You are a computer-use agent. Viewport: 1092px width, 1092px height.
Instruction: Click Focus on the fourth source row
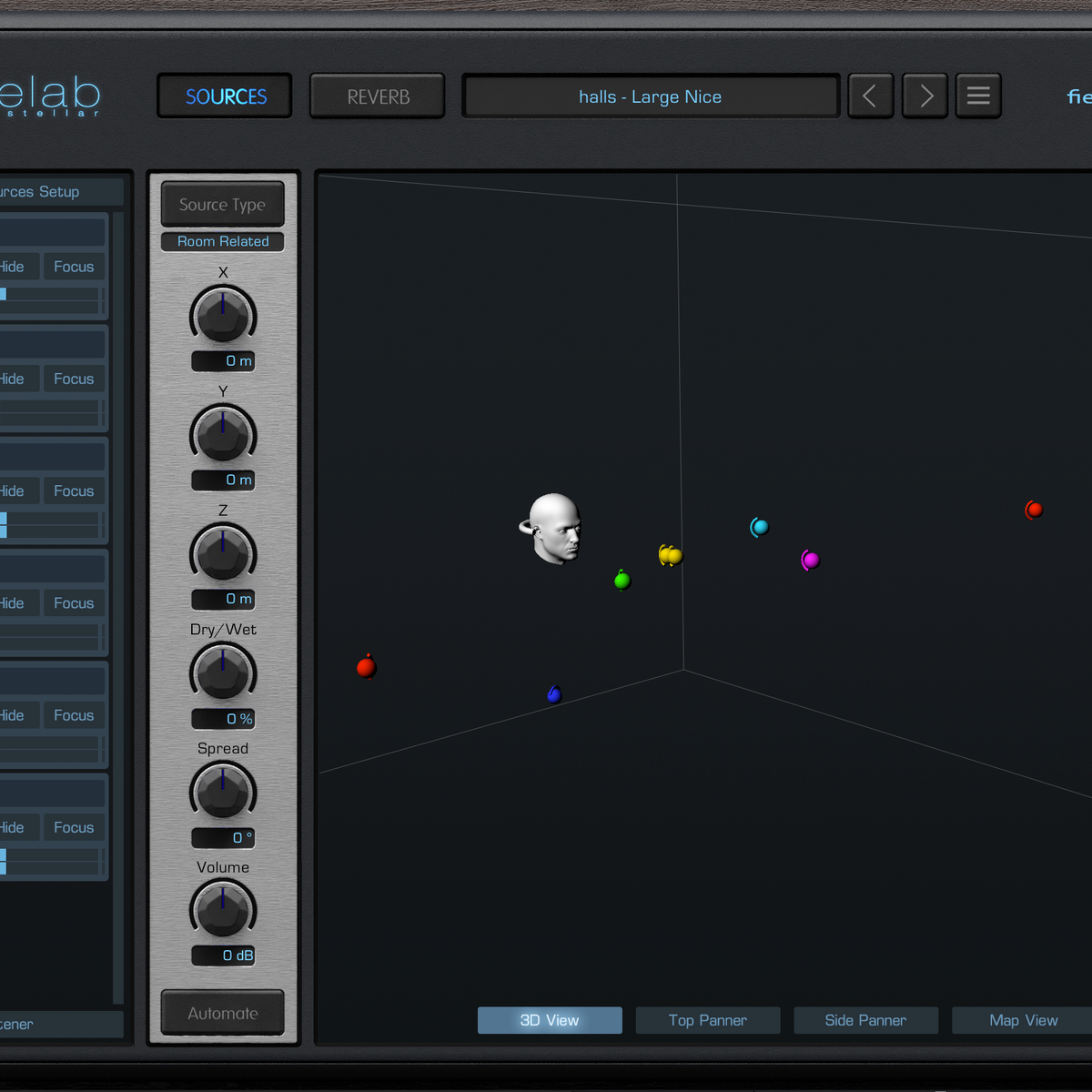pyautogui.click(x=74, y=603)
